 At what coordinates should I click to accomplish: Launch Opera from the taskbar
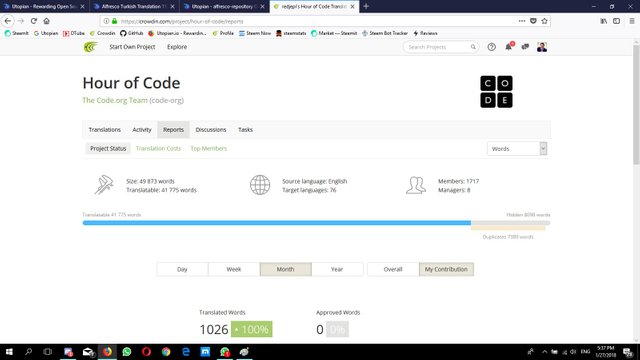[x=146, y=351]
